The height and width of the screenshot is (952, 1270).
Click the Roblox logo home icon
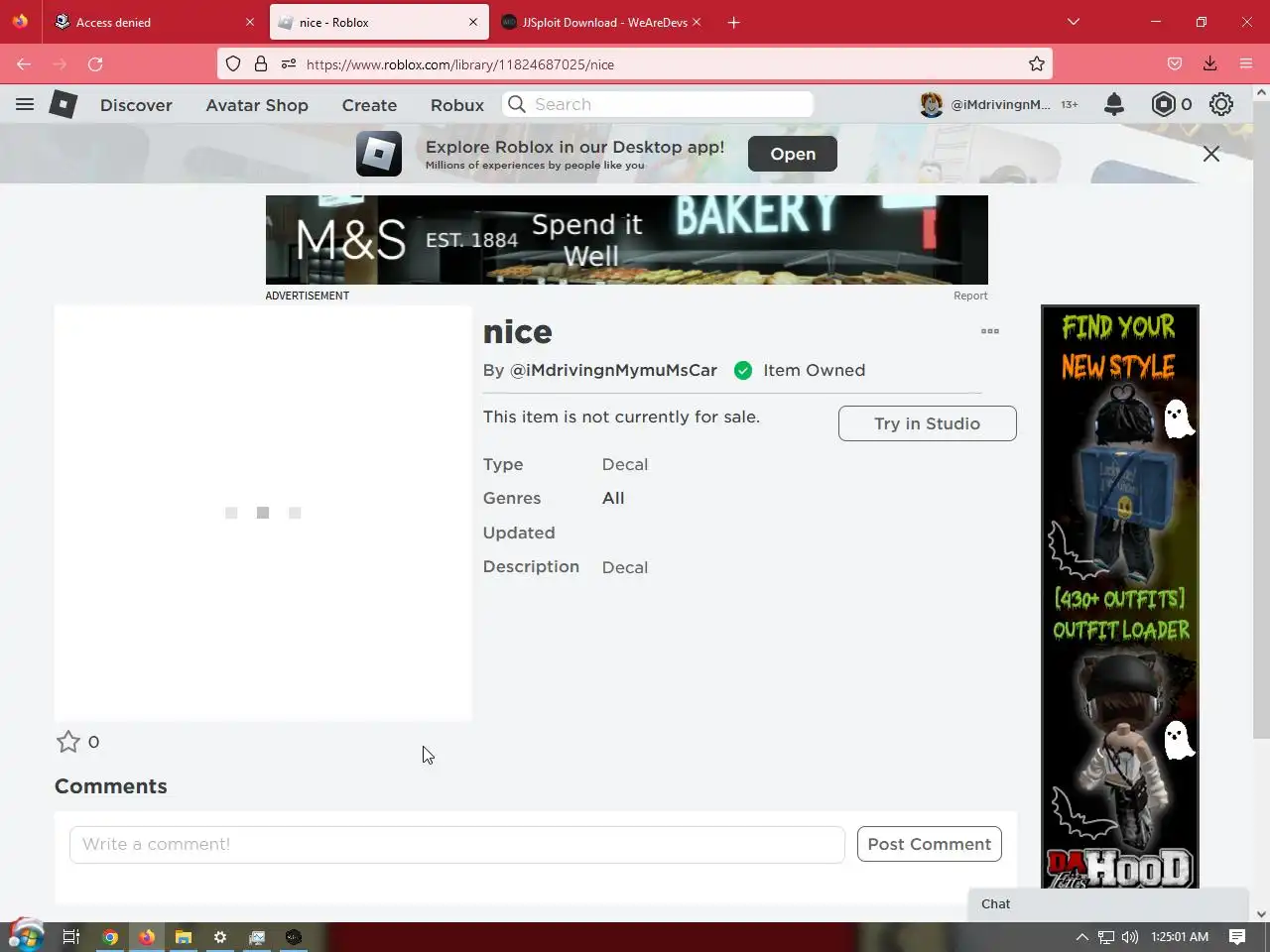(x=63, y=104)
